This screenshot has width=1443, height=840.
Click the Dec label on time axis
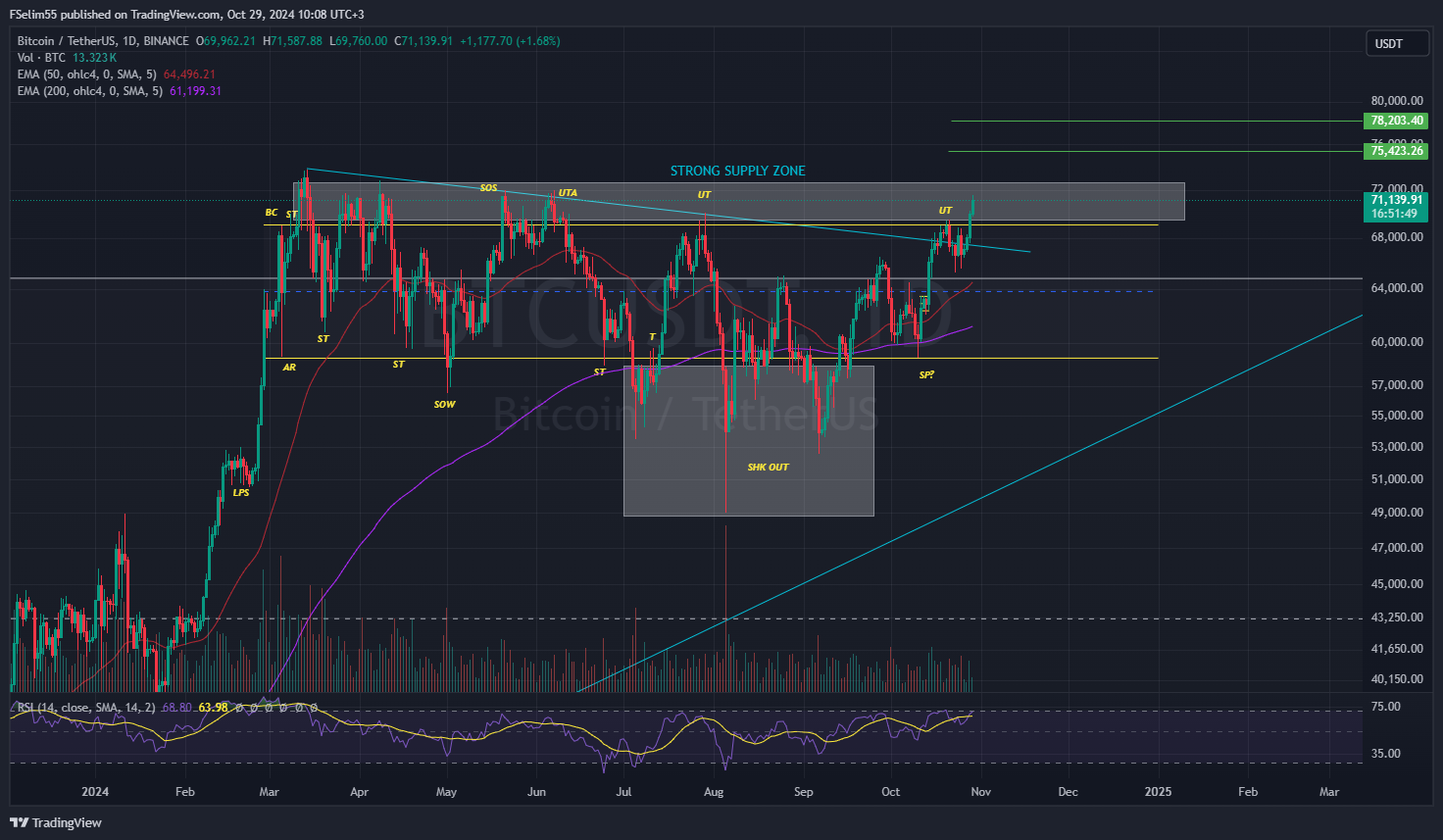tap(1068, 792)
